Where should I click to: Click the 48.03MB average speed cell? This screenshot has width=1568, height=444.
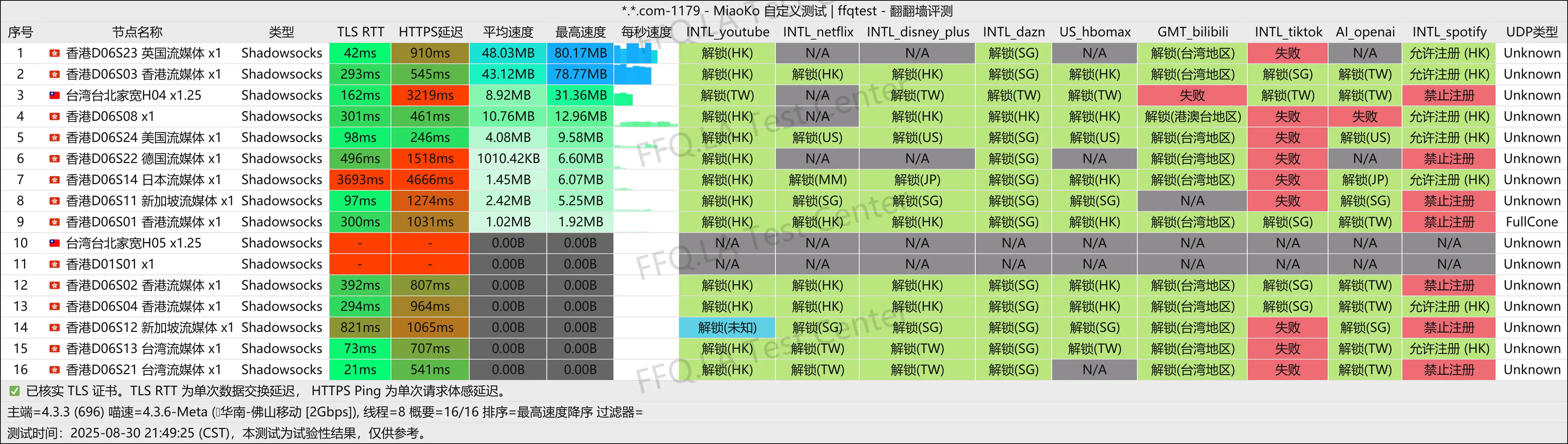(507, 53)
